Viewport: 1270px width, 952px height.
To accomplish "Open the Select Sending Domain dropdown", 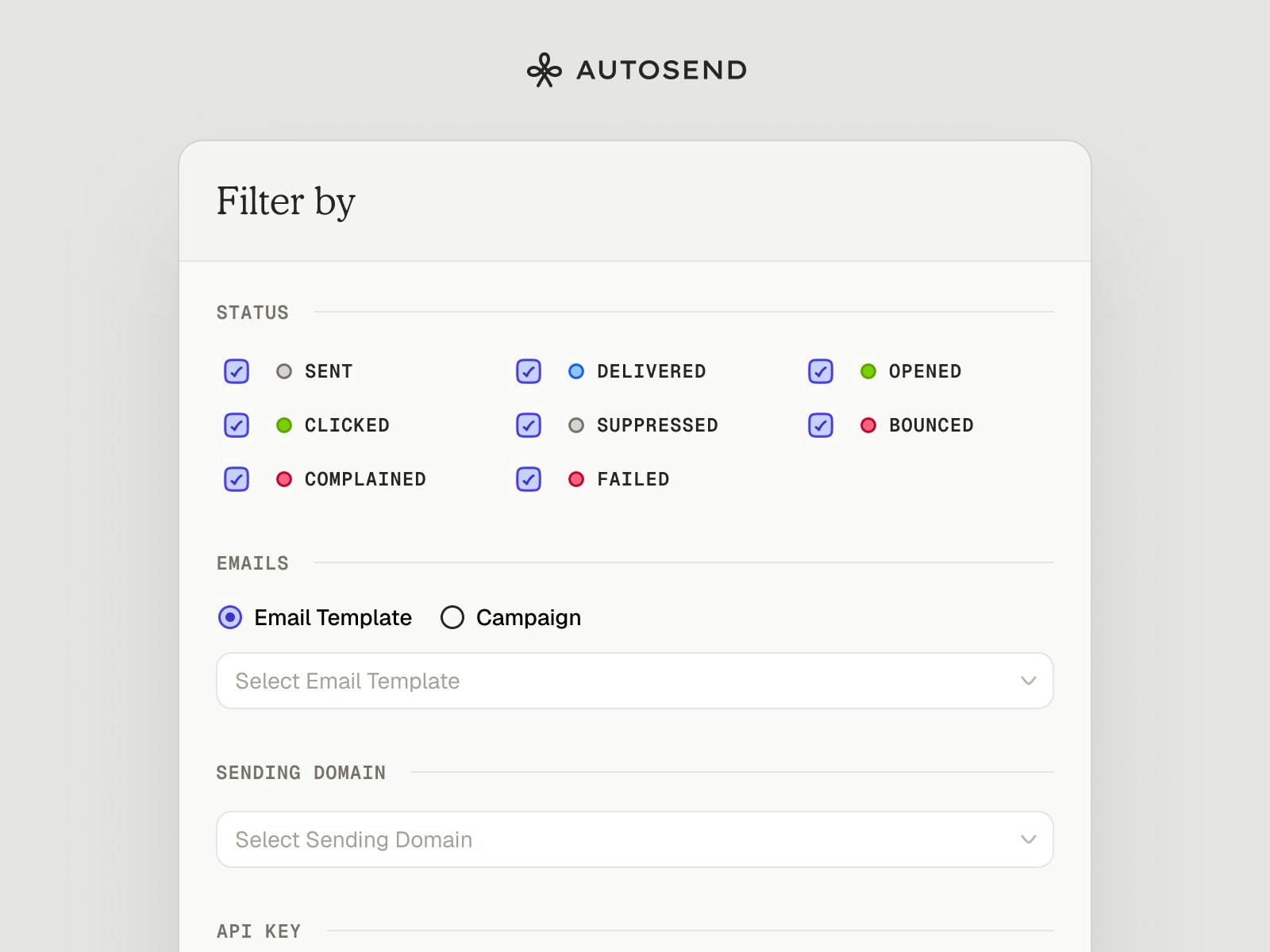I will 633,839.
